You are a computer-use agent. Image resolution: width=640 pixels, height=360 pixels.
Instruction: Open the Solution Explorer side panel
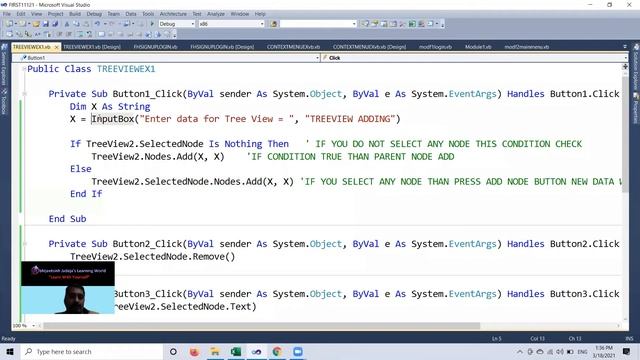pyautogui.click(x=636, y=67)
